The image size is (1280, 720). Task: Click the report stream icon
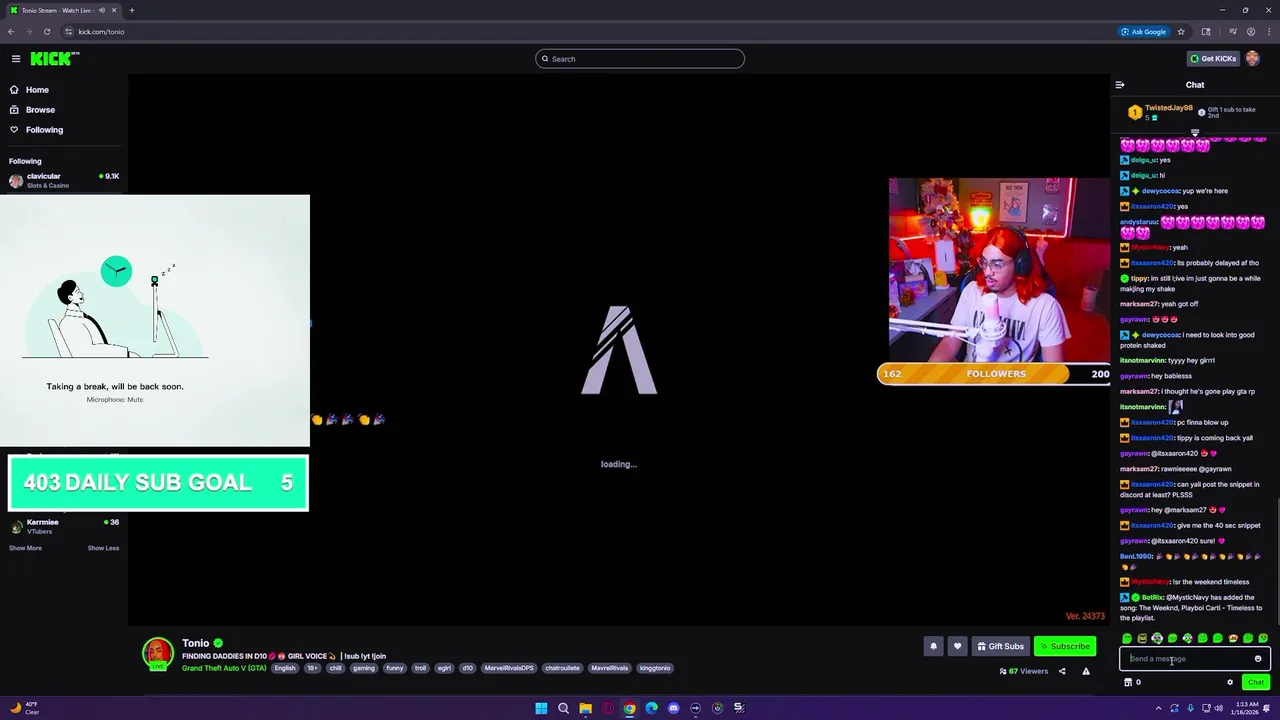[1086, 671]
